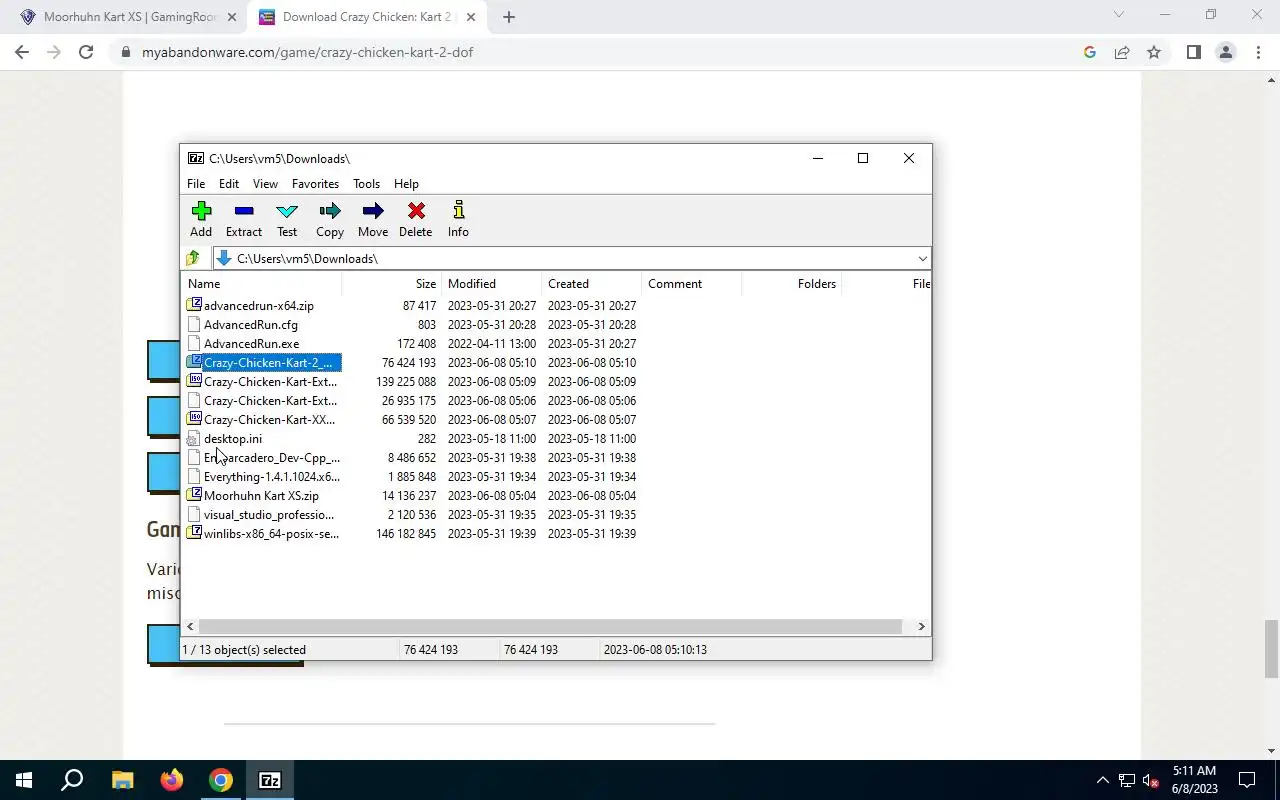Click the share page icon in Chrome
The height and width of the screenshot is (800, 1280).
coord(1122,52)
